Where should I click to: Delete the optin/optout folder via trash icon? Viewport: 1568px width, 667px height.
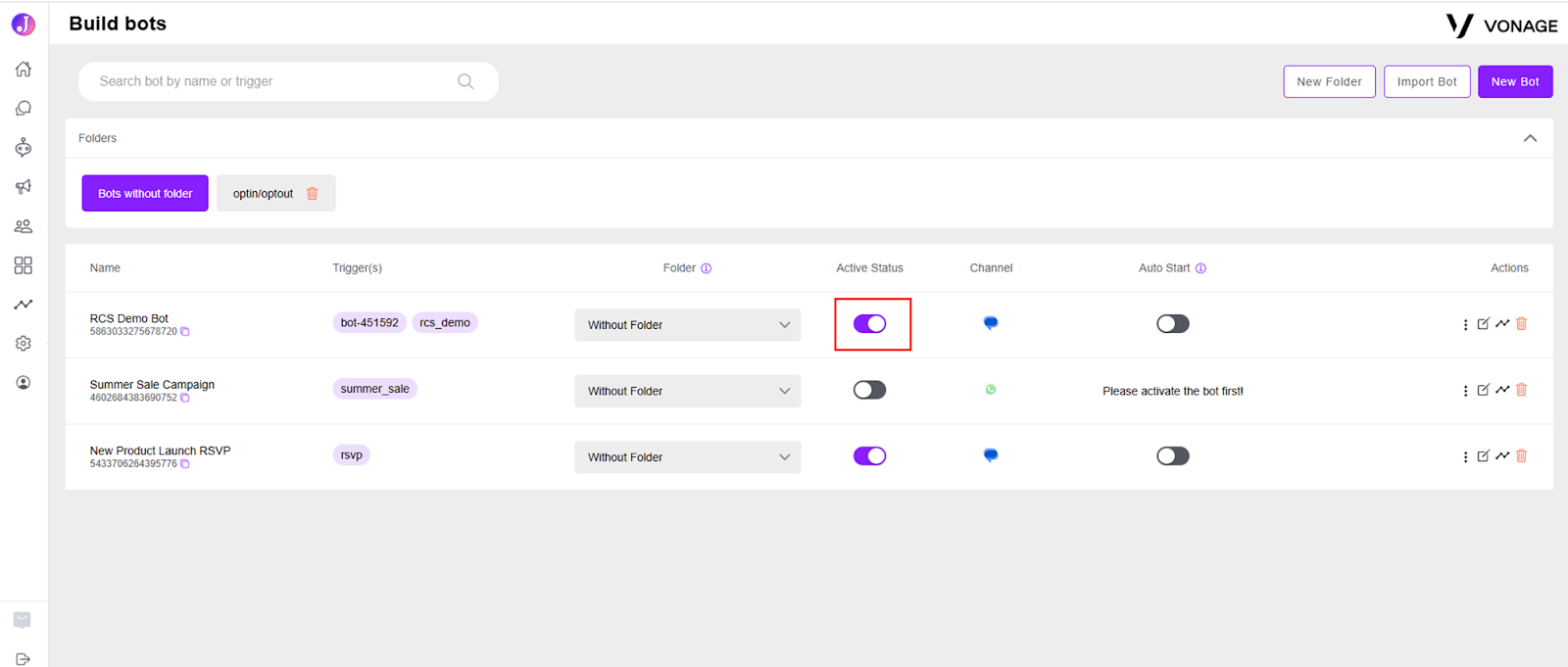click(313, 193)
